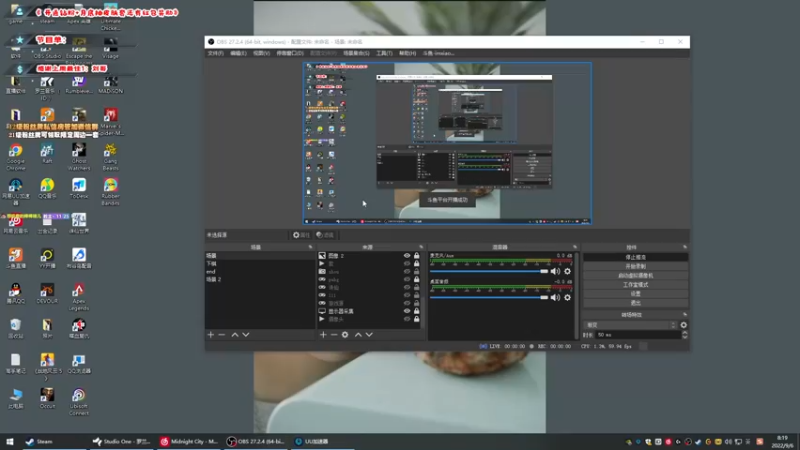Open the 工具(T) menu in OBS

384,53
